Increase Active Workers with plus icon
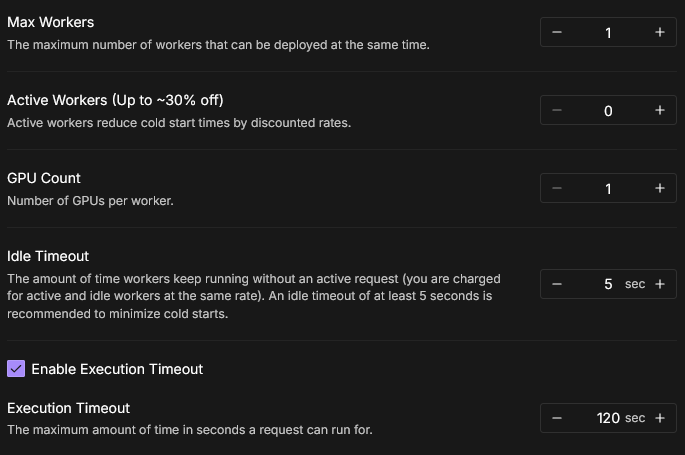The height and width of the screenshot is (455, 685). (659, 110)
